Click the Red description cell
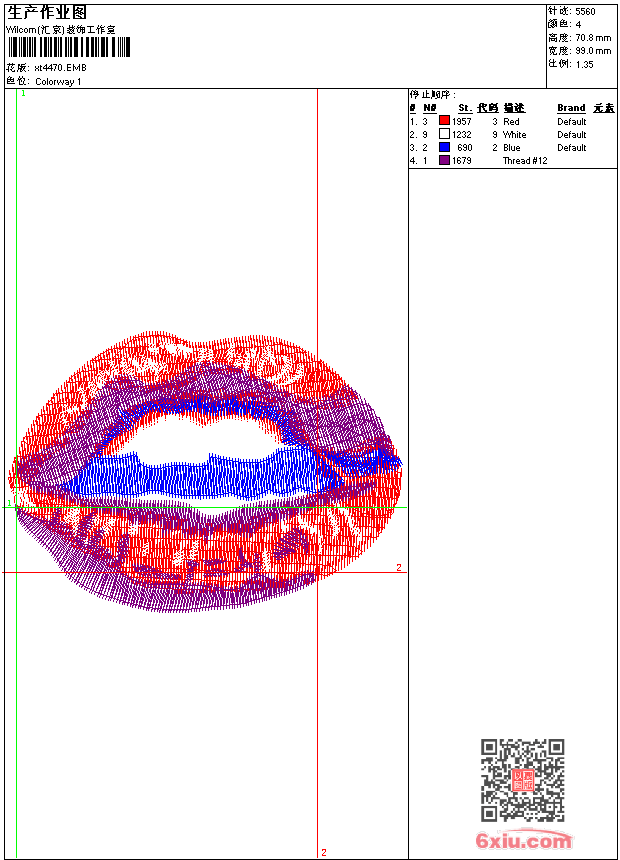 [x=511, y=122]
